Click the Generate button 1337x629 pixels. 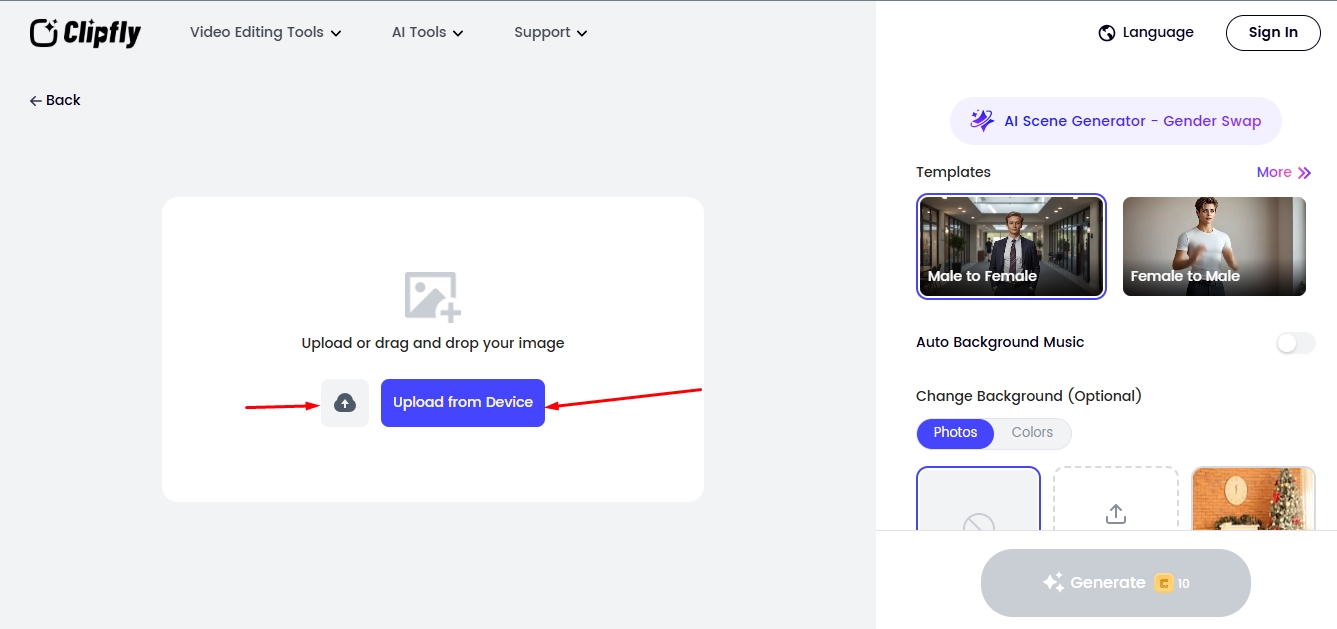[1116, 583]
